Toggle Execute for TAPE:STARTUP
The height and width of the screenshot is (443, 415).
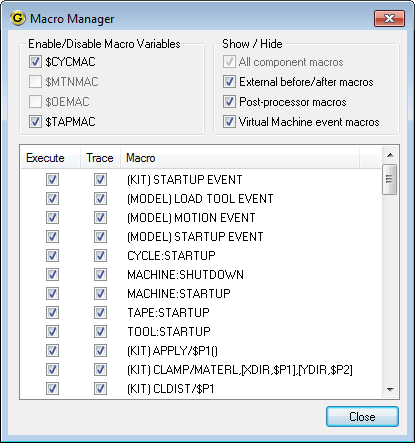click(x=52, y=313)
